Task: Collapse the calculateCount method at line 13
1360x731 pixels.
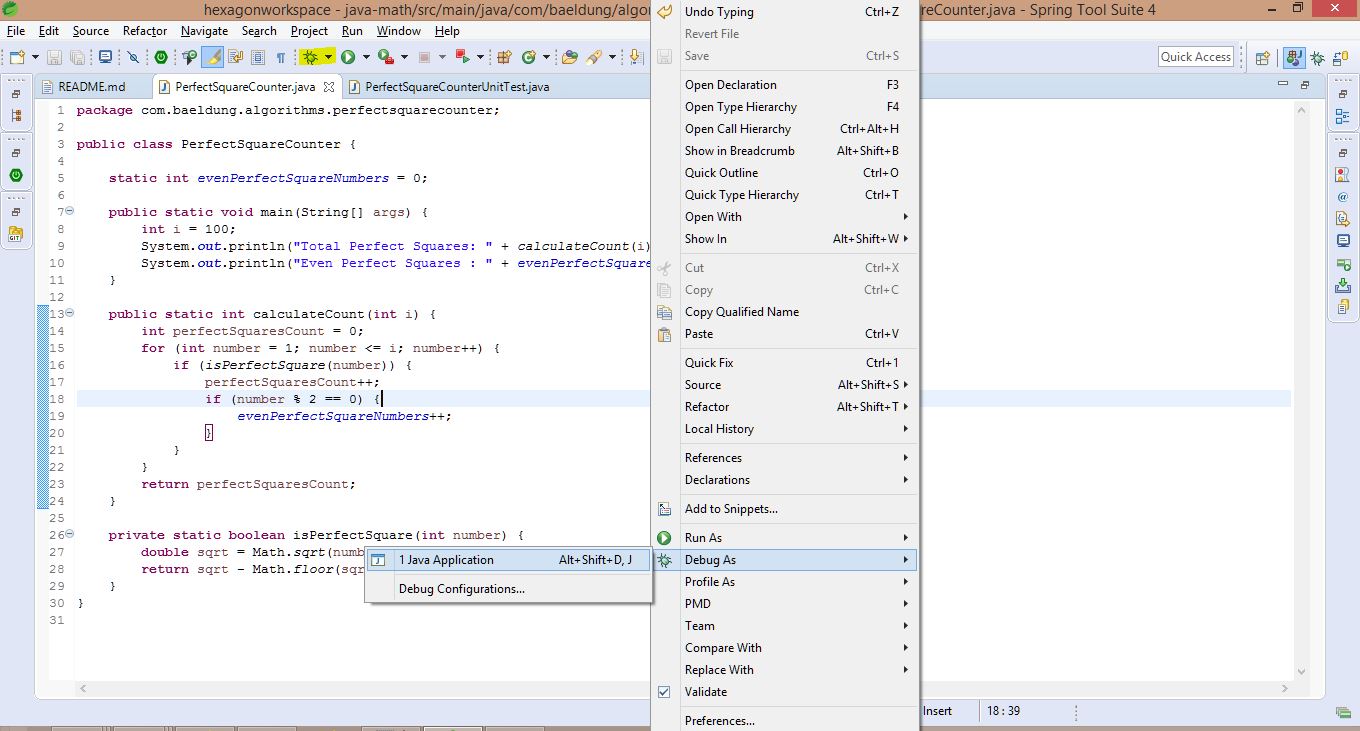Action: click(70, 314)
